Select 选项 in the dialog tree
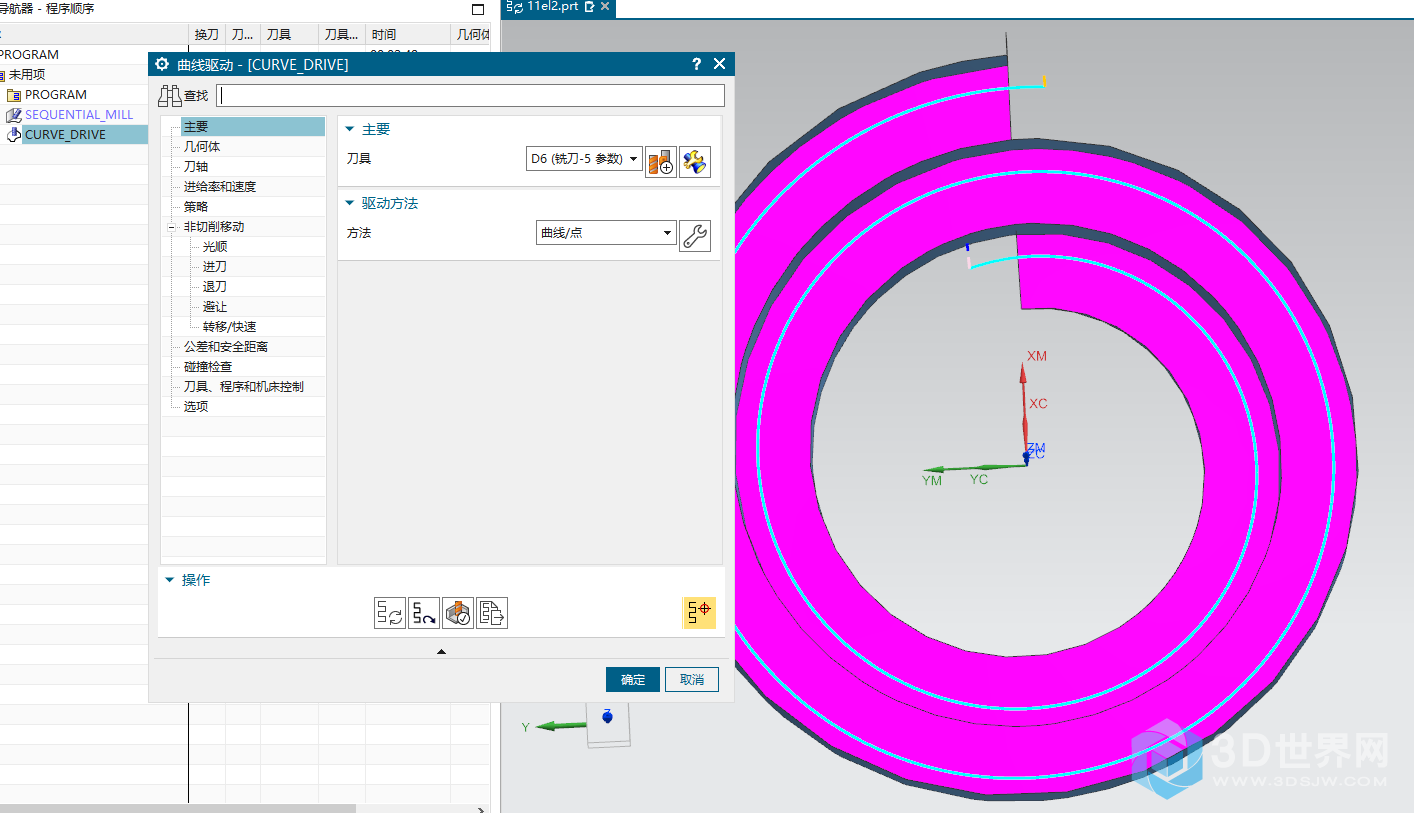 coord(196,407)
